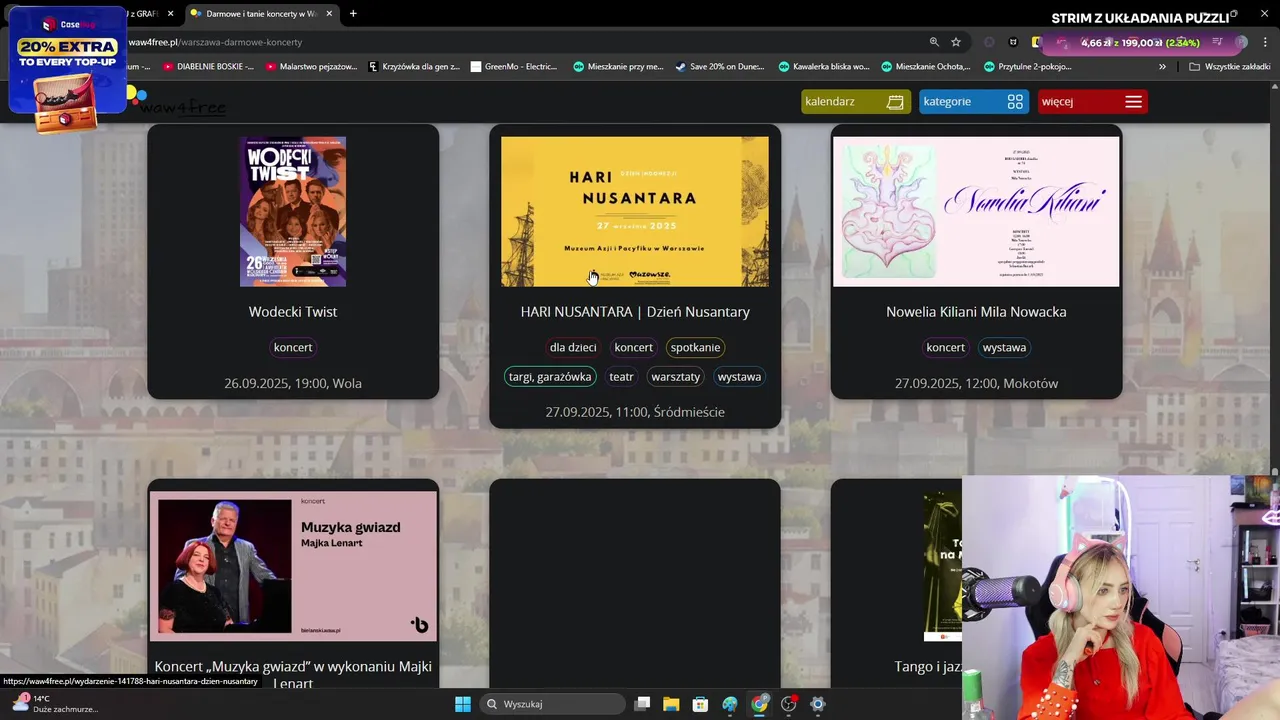Open Kawalerka bliska wo... bookmark

coord(823,67)
